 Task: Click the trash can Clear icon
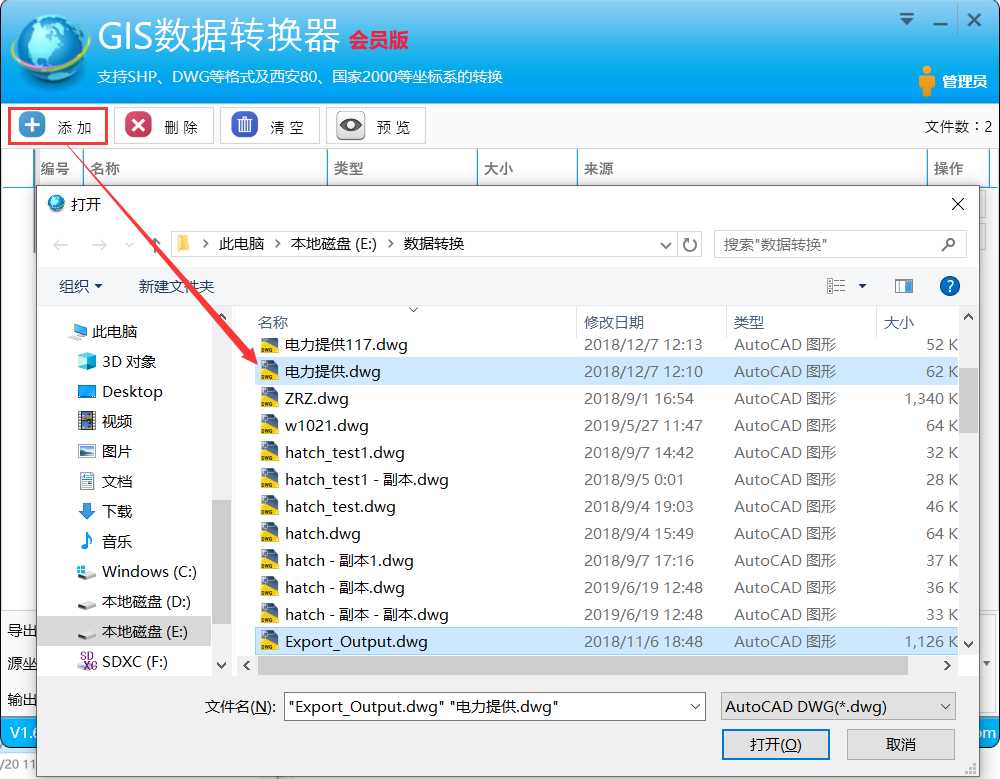244,125
